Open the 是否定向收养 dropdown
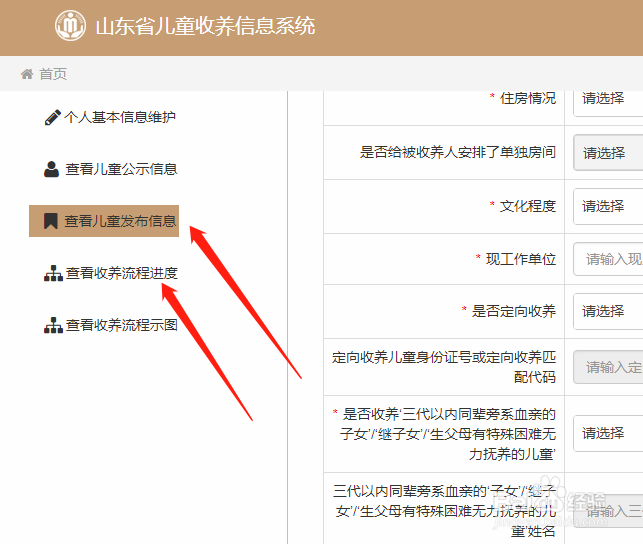The image size is (643, 544). click(608, 311)
